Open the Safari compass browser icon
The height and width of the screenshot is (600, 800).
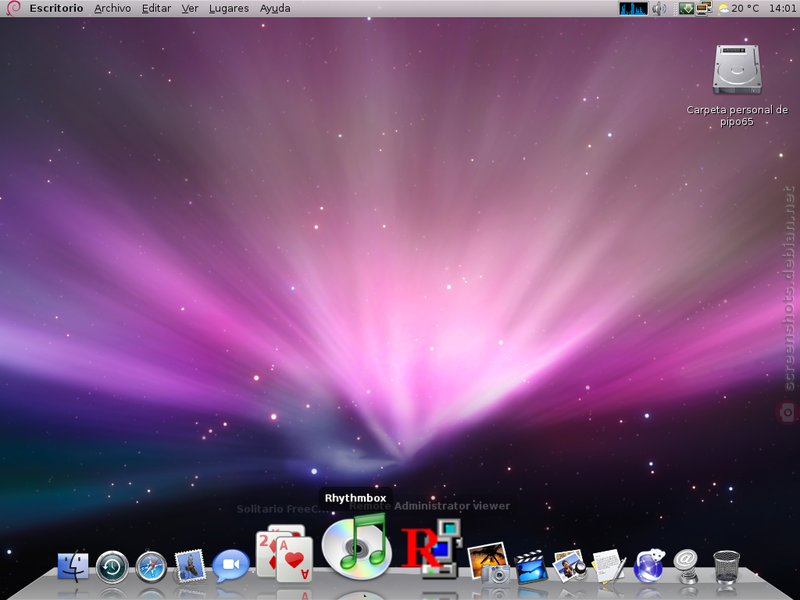[152, 567]
